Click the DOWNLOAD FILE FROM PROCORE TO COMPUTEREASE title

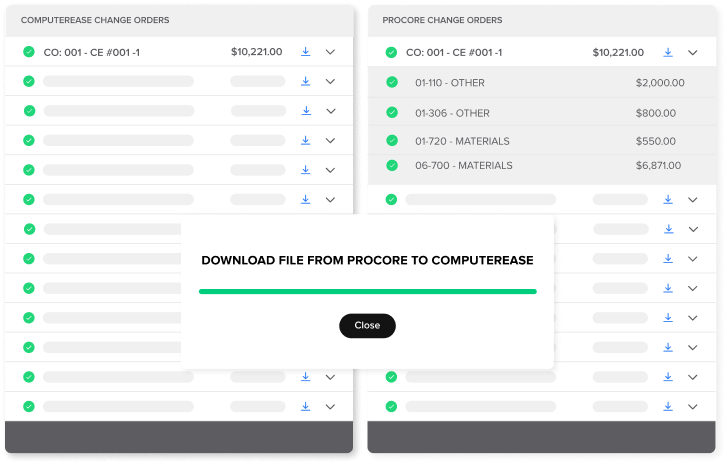[x=367, y=261]
